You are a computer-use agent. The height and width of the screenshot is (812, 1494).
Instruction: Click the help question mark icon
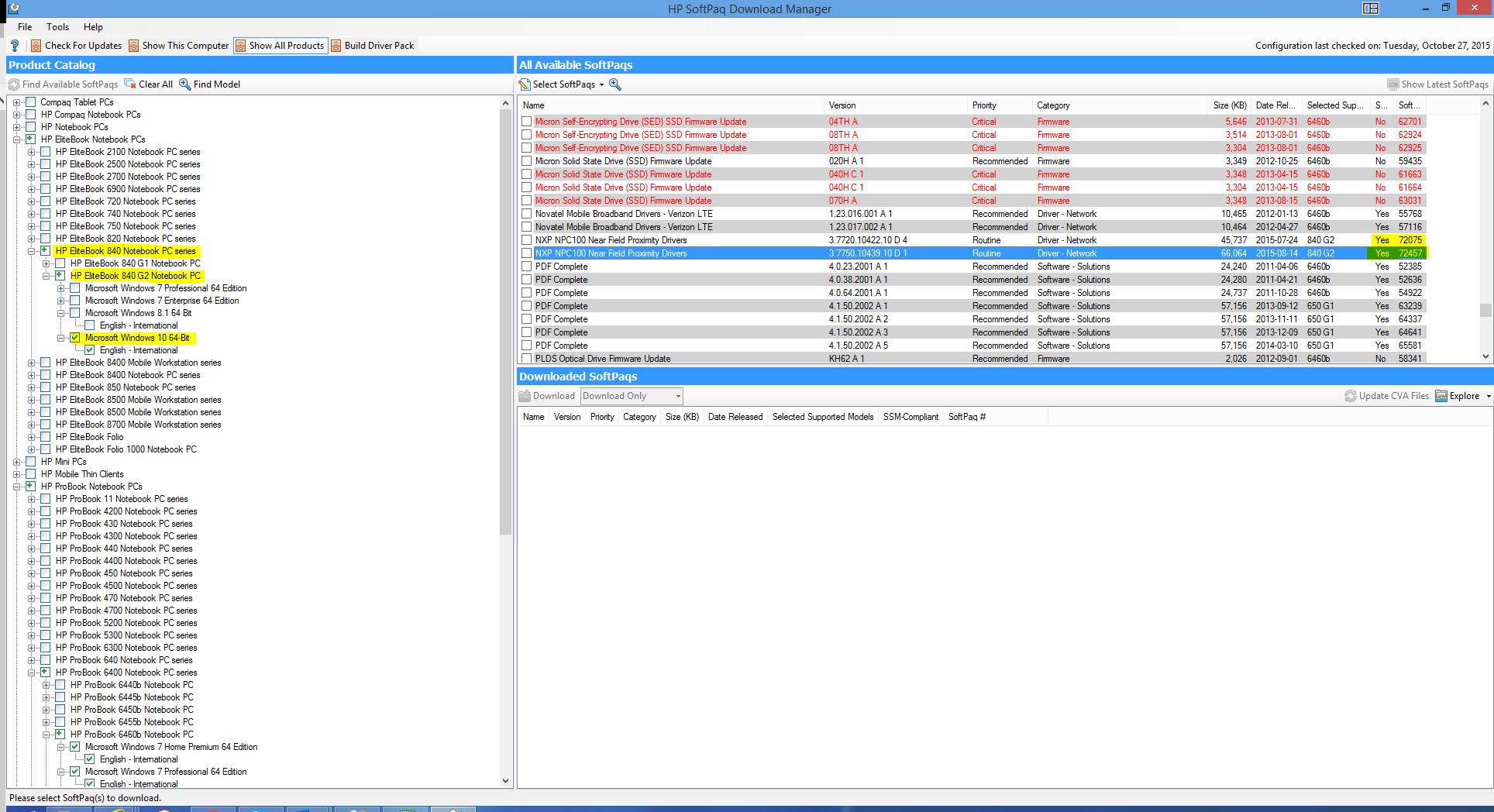[14, 46]
